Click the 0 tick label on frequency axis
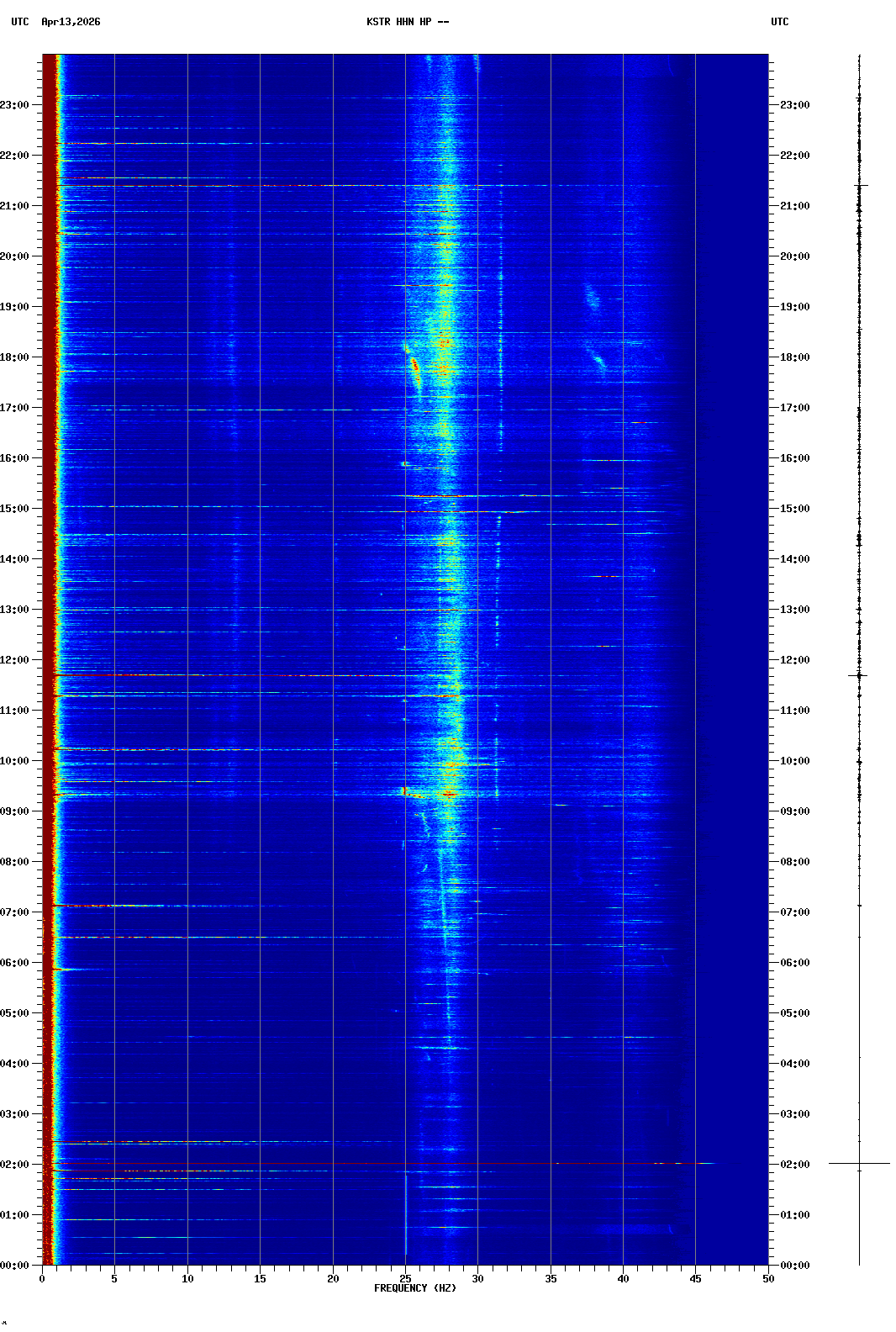The height and width of the screenshot is (1332, 896). [x=42, y=1278]
